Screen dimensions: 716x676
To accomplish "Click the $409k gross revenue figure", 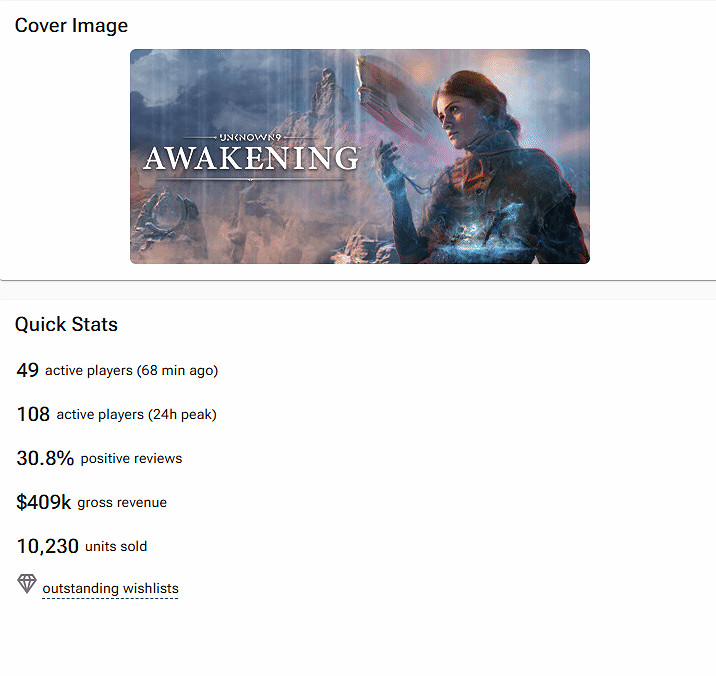I will click(x=43, y=502).
